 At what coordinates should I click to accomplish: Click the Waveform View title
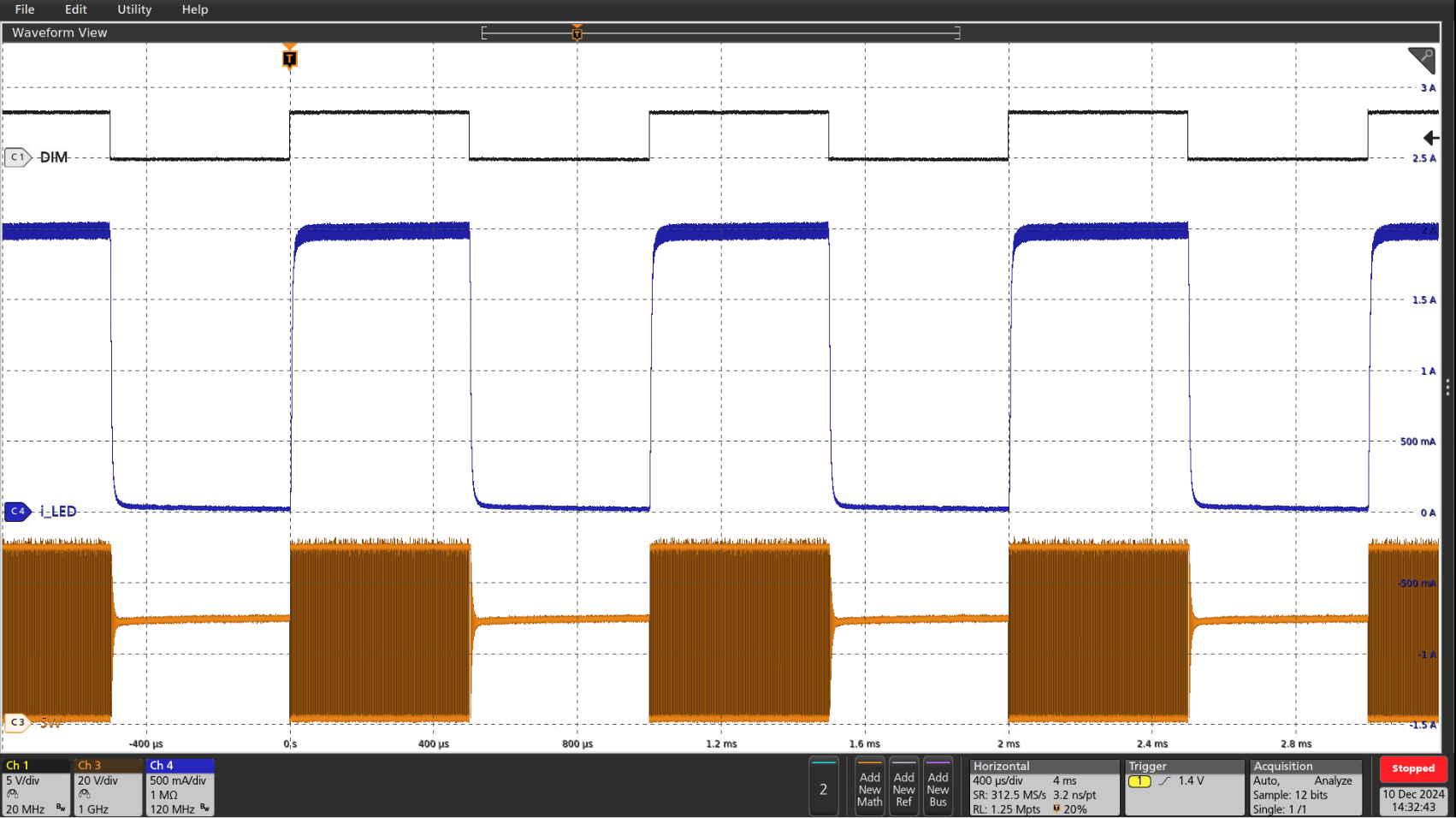coord(60,33)
